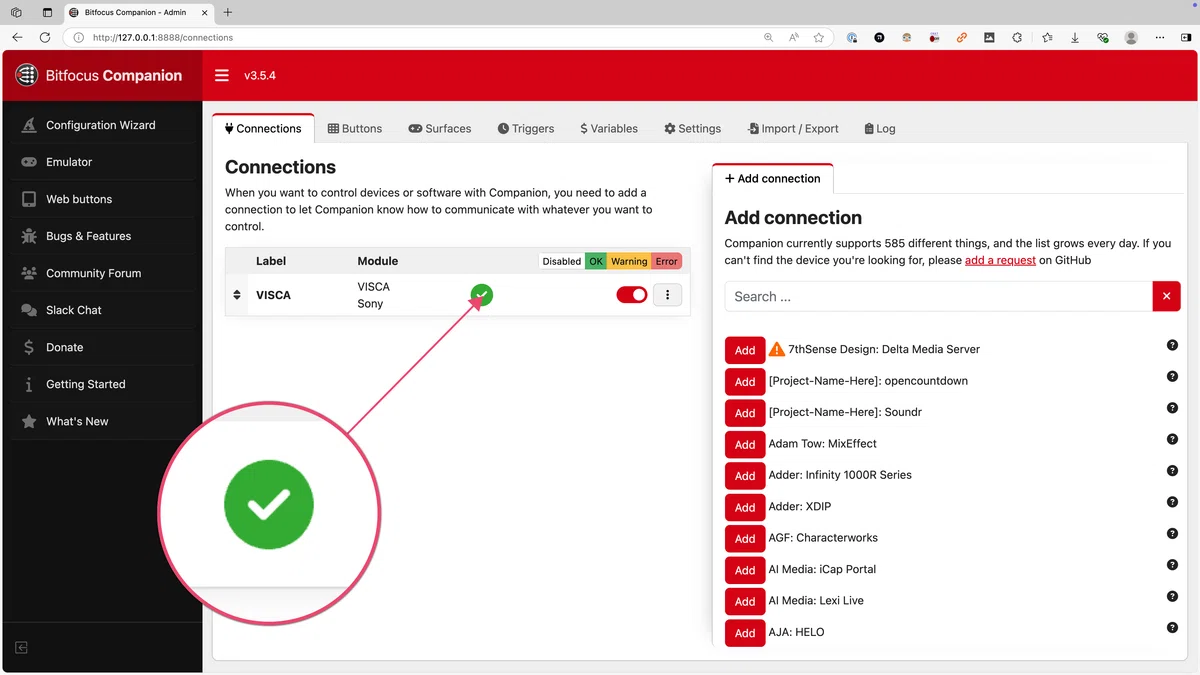Screen dimensions: 1200x675
Task: Open a new browser tab
Action: tap(227, 12)
